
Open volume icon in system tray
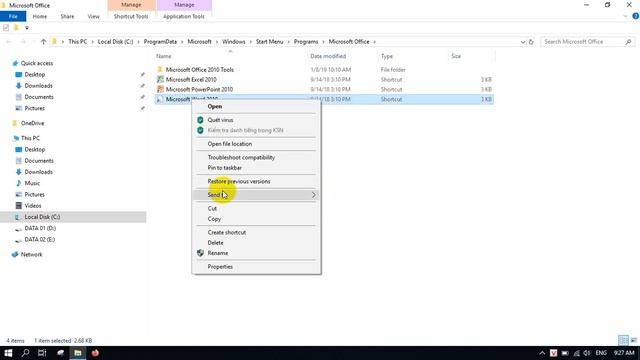pos(587,353)
